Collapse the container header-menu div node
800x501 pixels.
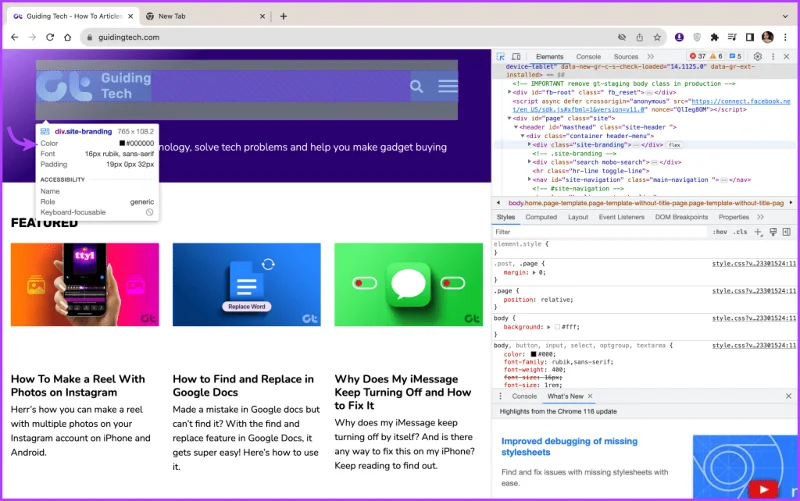click(522, 136)
